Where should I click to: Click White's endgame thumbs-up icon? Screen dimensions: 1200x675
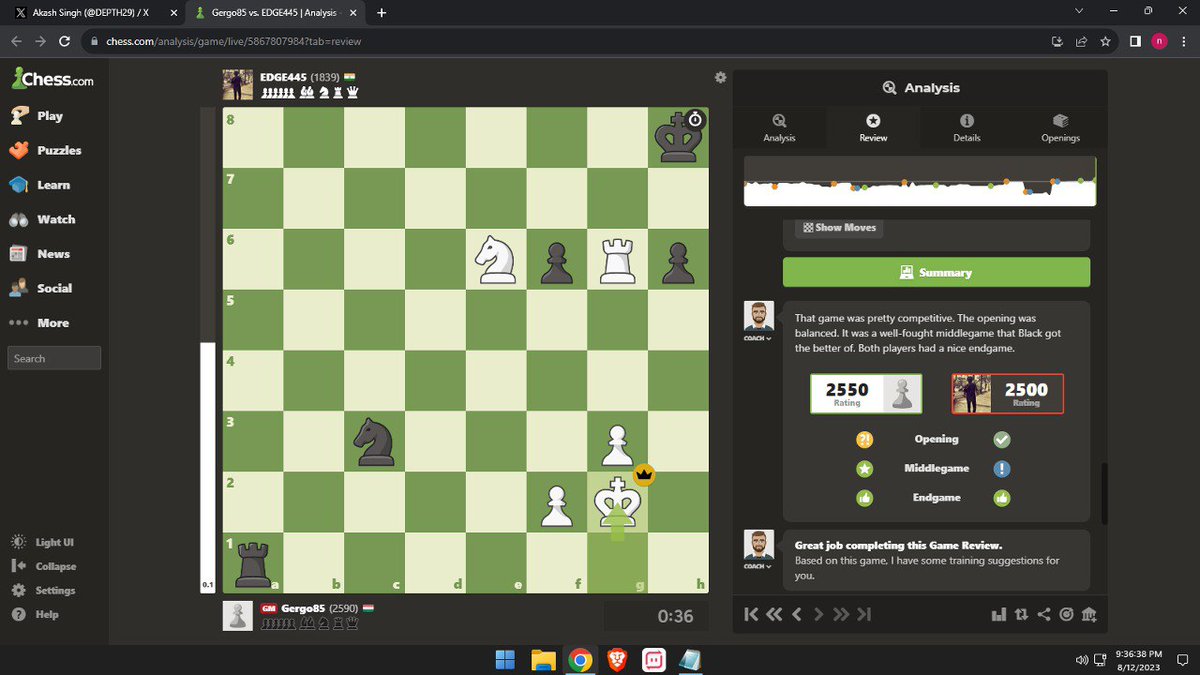click(x=865, y=497)
